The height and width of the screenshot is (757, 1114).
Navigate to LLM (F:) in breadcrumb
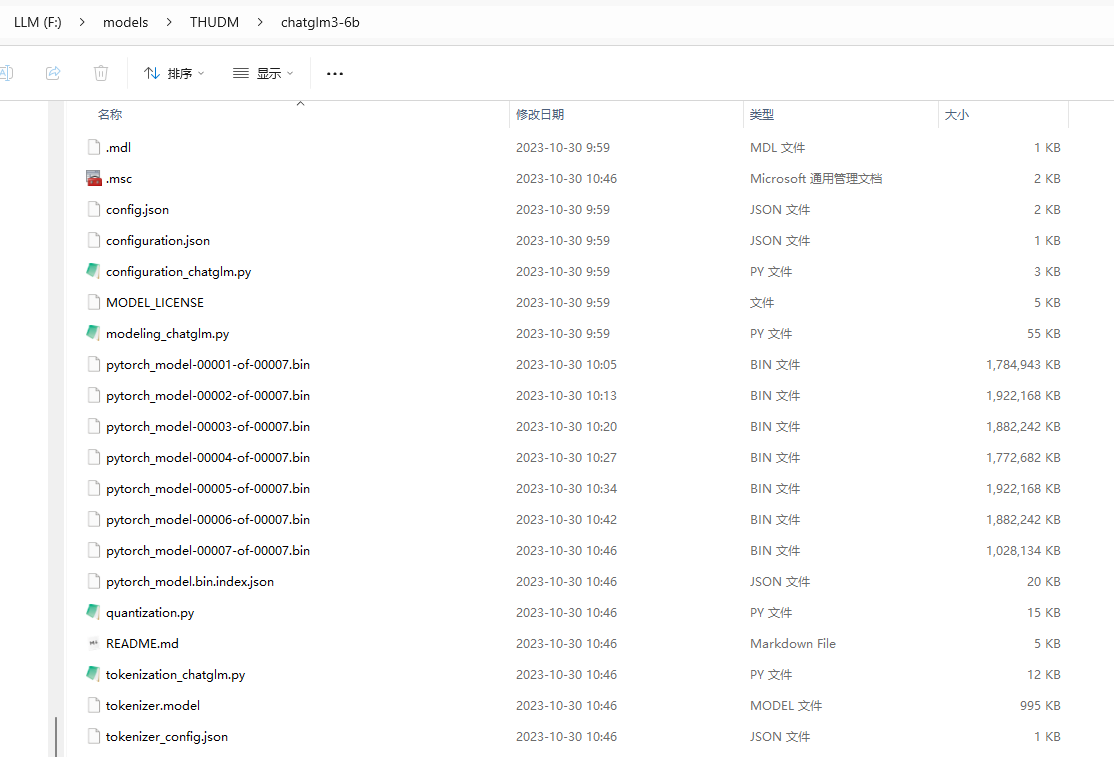coord(38,22)
